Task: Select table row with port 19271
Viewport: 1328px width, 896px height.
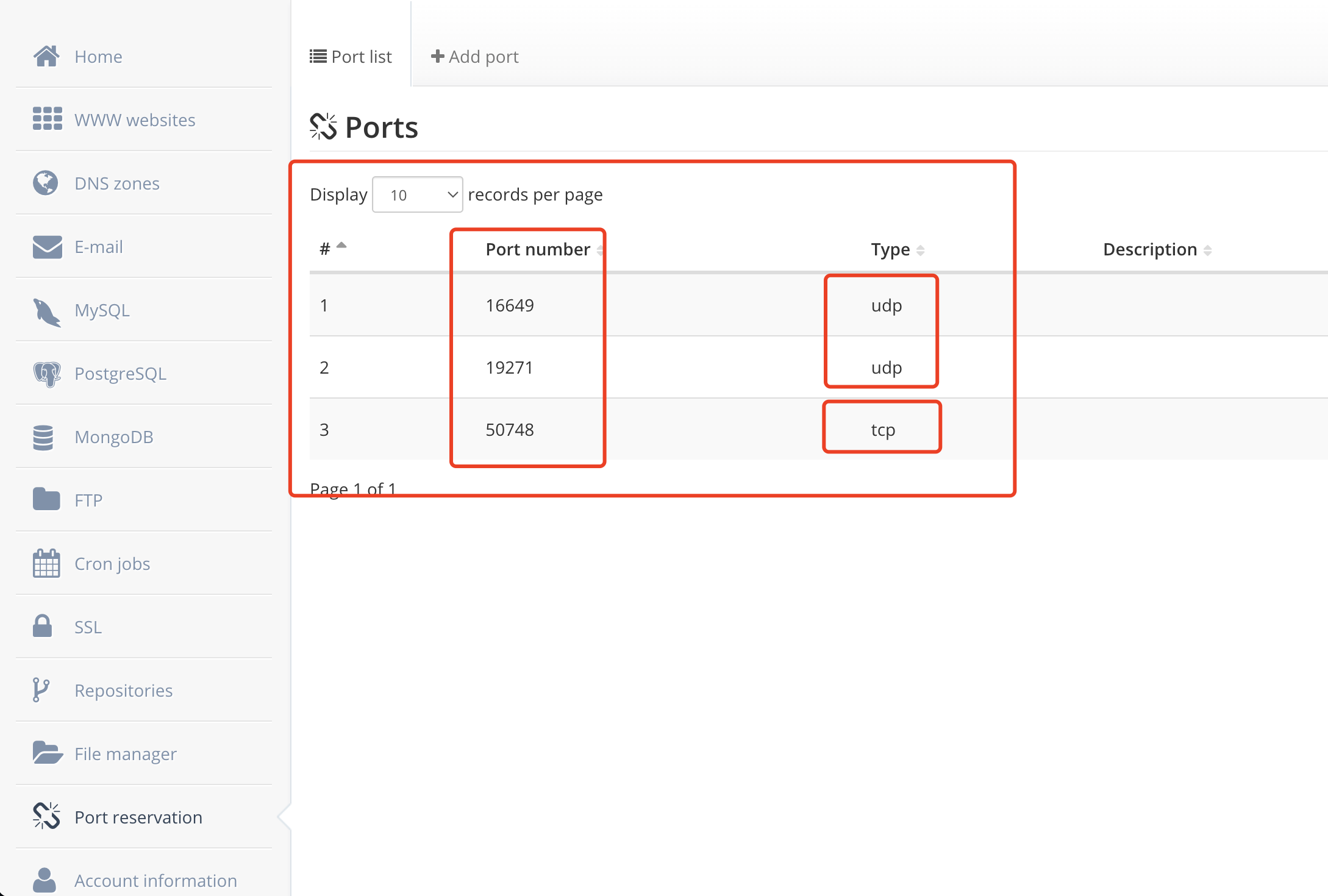Action: [x=509, y=368]
